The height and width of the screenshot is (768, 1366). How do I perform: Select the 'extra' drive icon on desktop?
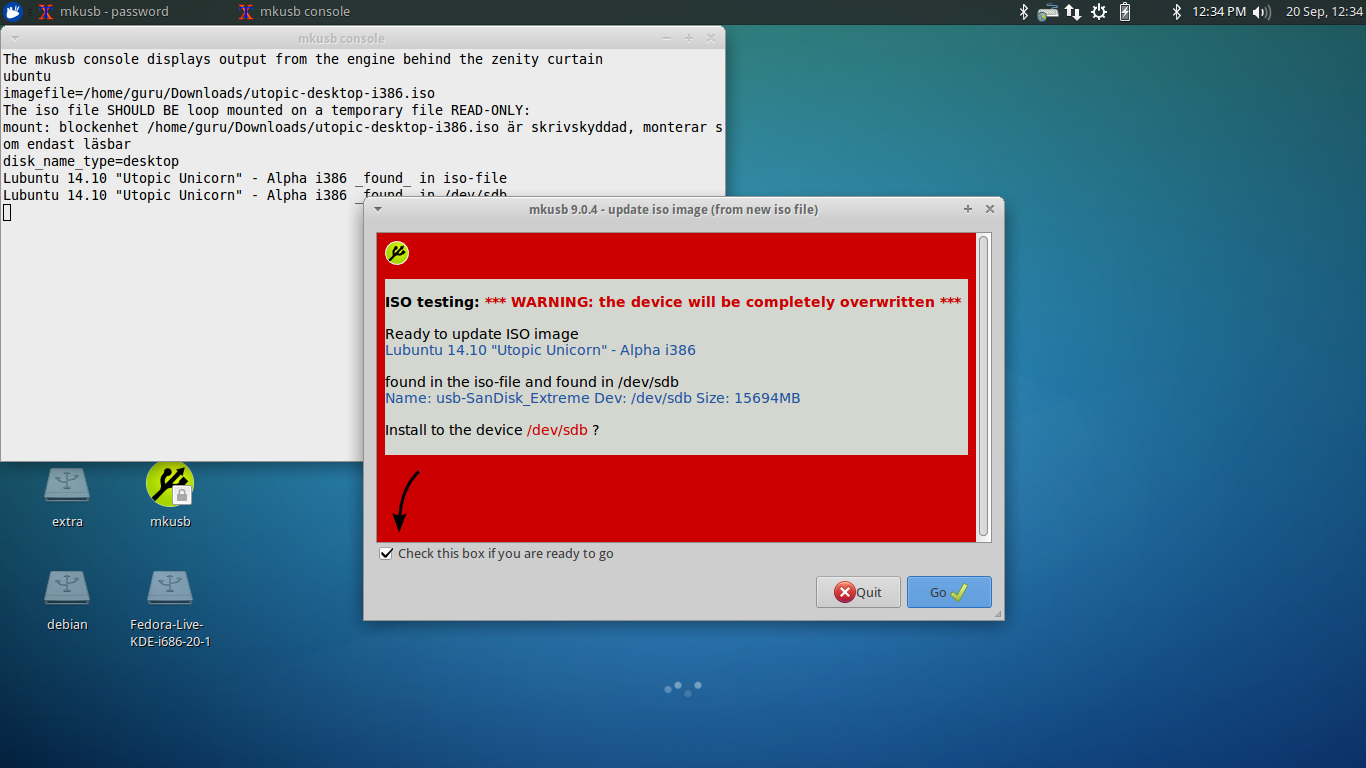click(67, 484)
